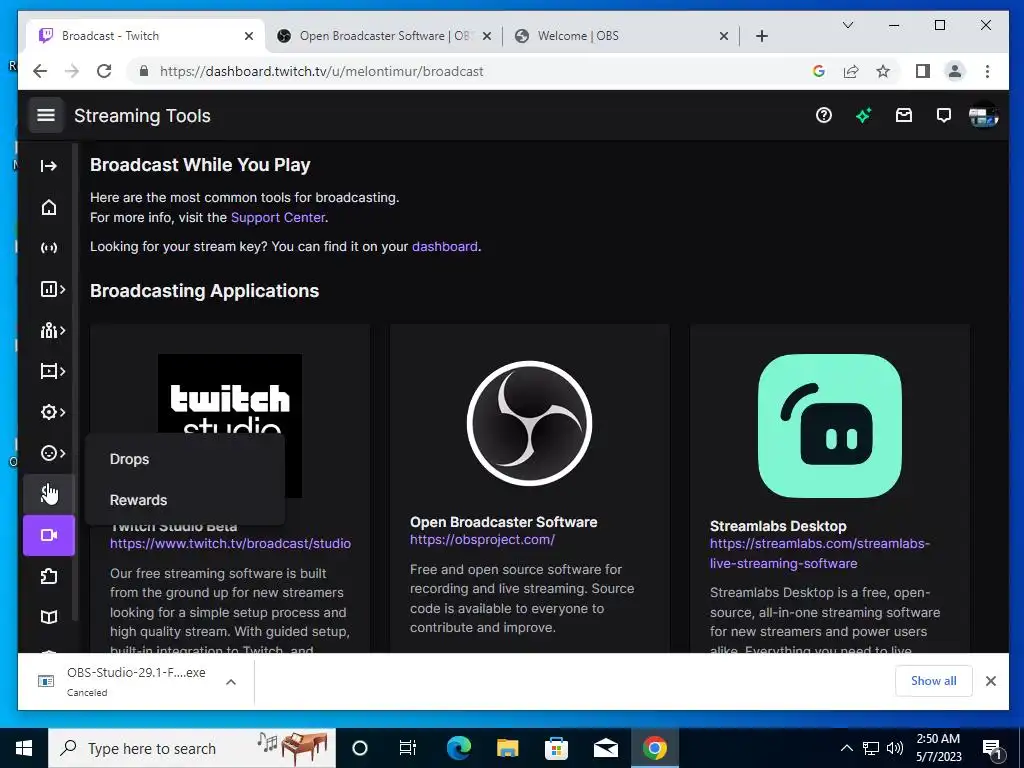Choose Rewards from the flyout menu
This screenshot has width=1024, height=768.
coord(138,500)
